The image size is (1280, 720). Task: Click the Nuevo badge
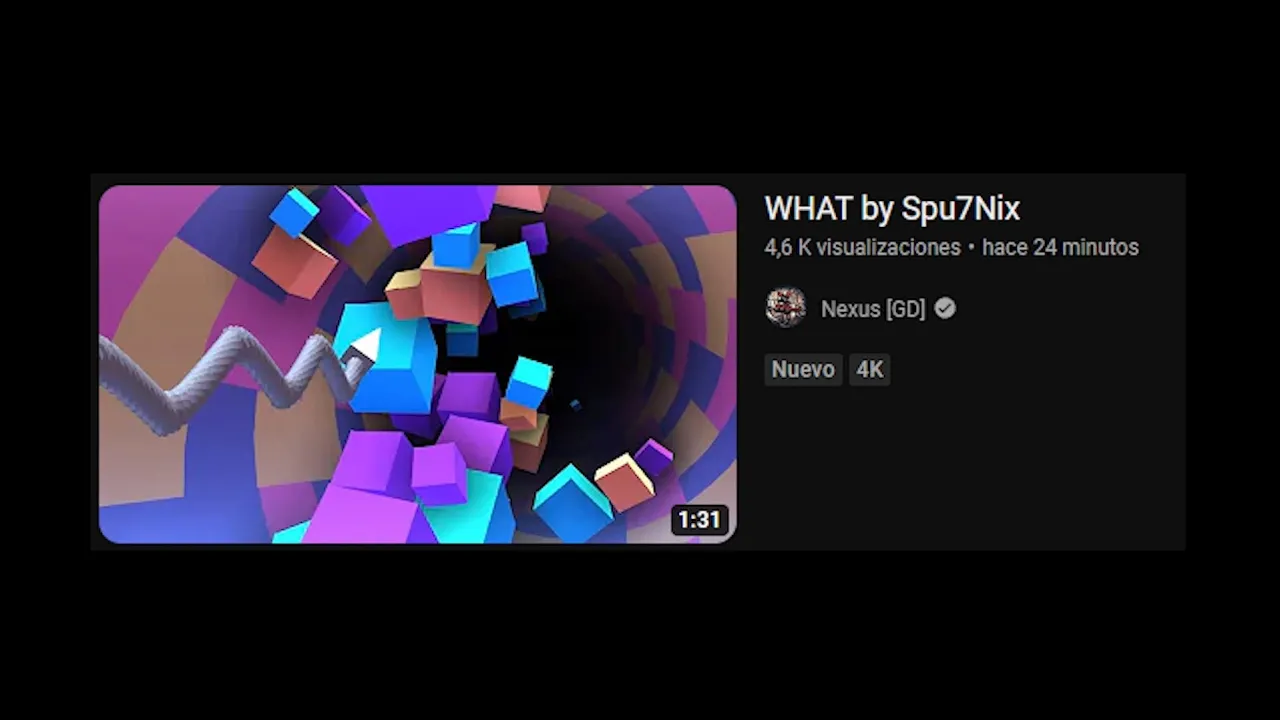click(x=803, y=370)
